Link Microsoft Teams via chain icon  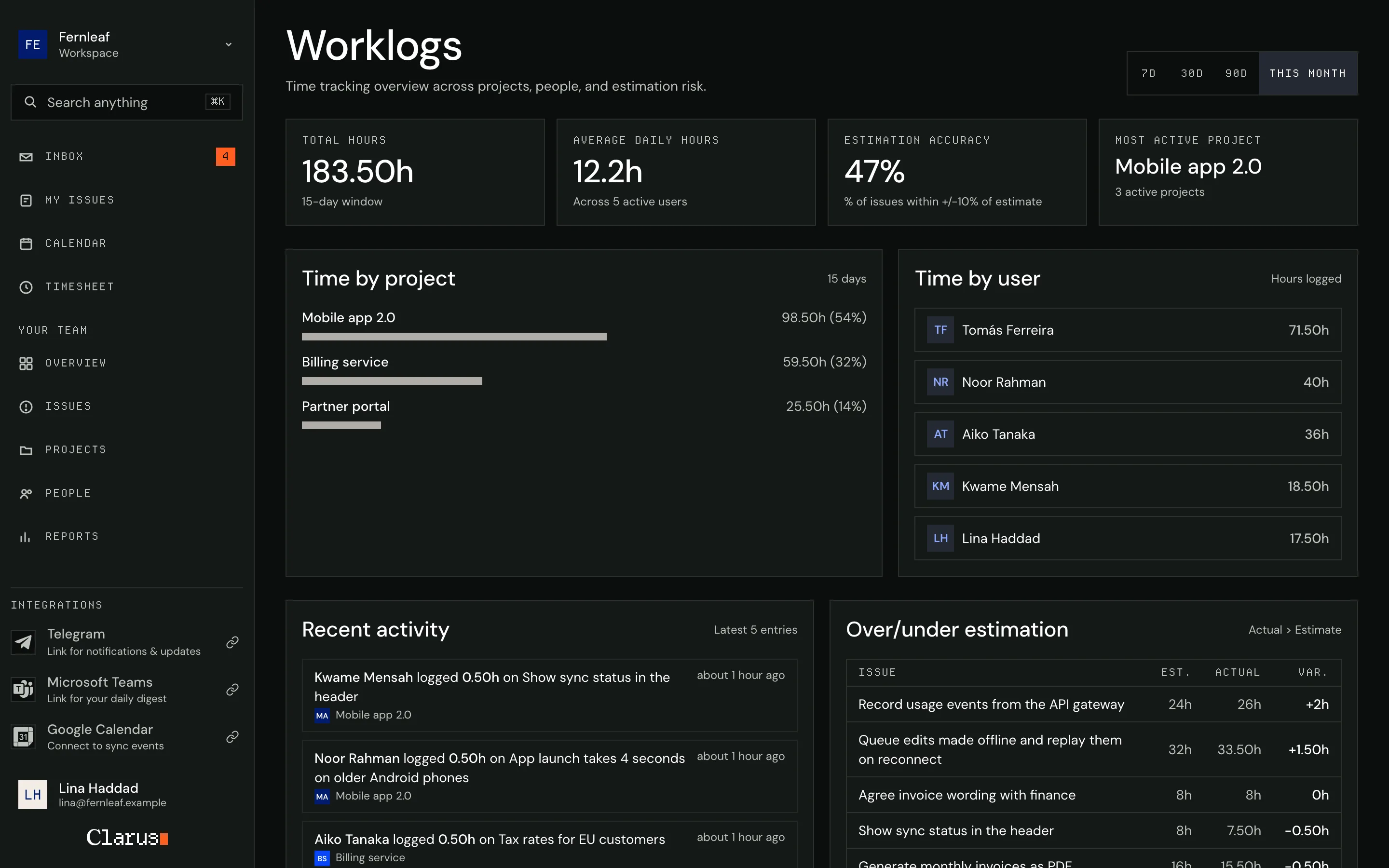(232, 689)
